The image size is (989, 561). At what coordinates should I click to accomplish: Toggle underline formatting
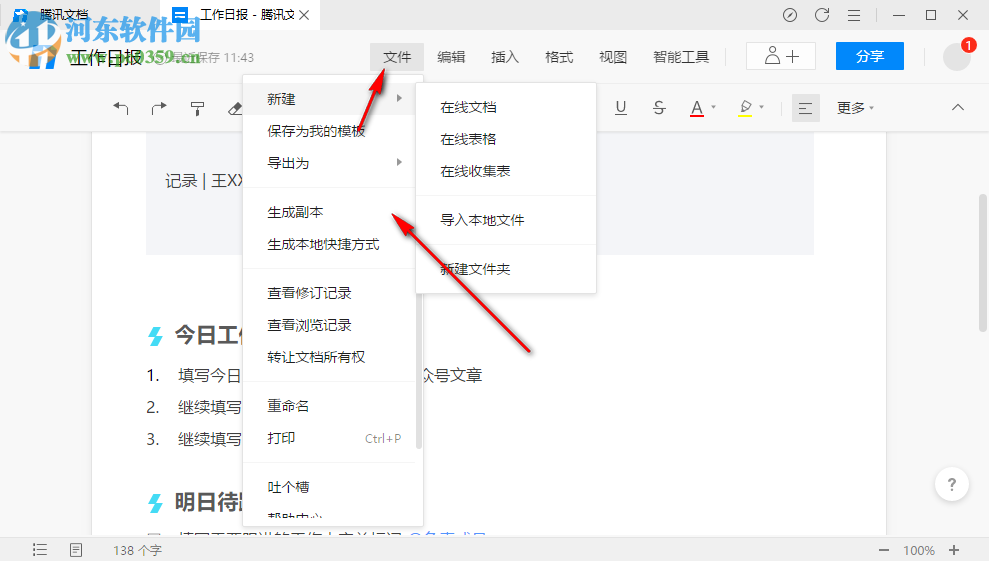(x=621, y=108)
